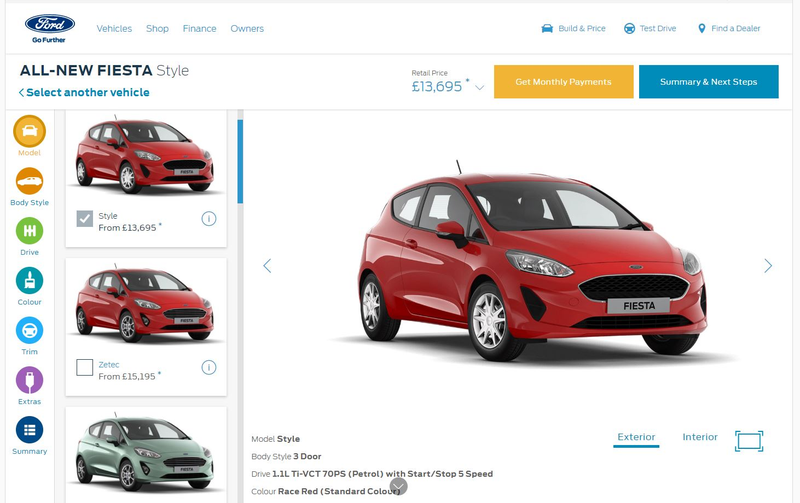The width and height of the screenshot is (800, 503).
Task: Click the Ford logo
Action: (x=49, y=24)
